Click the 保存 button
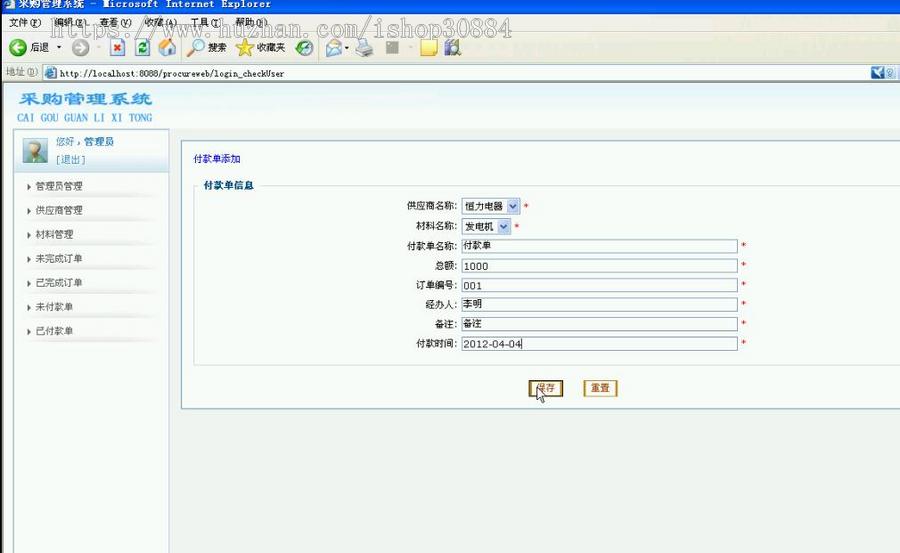The image size is (900, 553). tap(545, 388)
